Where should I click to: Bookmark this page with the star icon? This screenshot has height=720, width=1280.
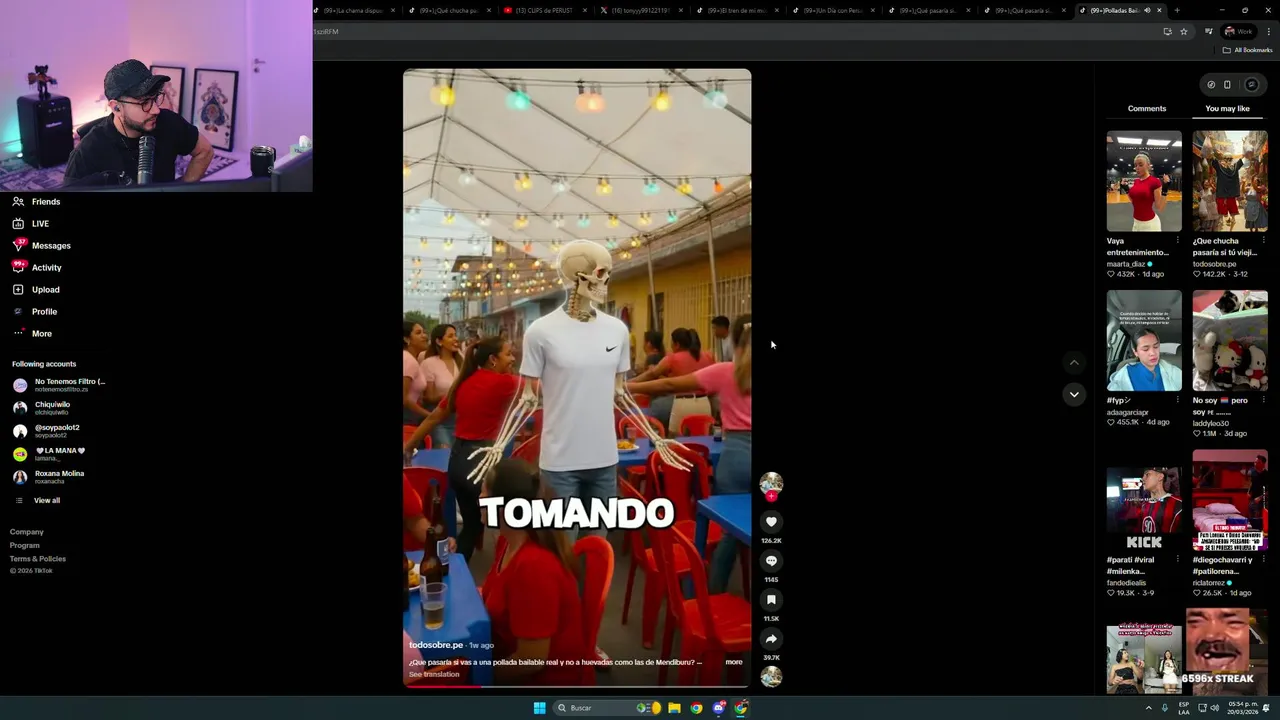pos(1184,31)
